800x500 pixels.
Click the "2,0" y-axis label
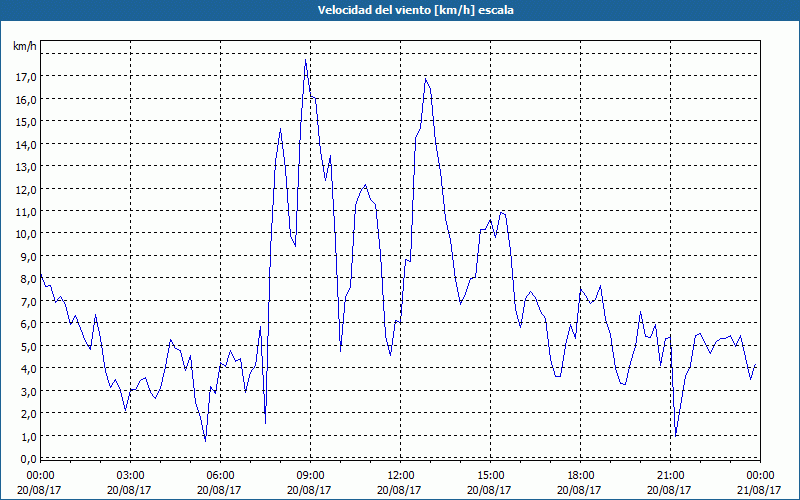pyautogui.click(x=28, y=413)
